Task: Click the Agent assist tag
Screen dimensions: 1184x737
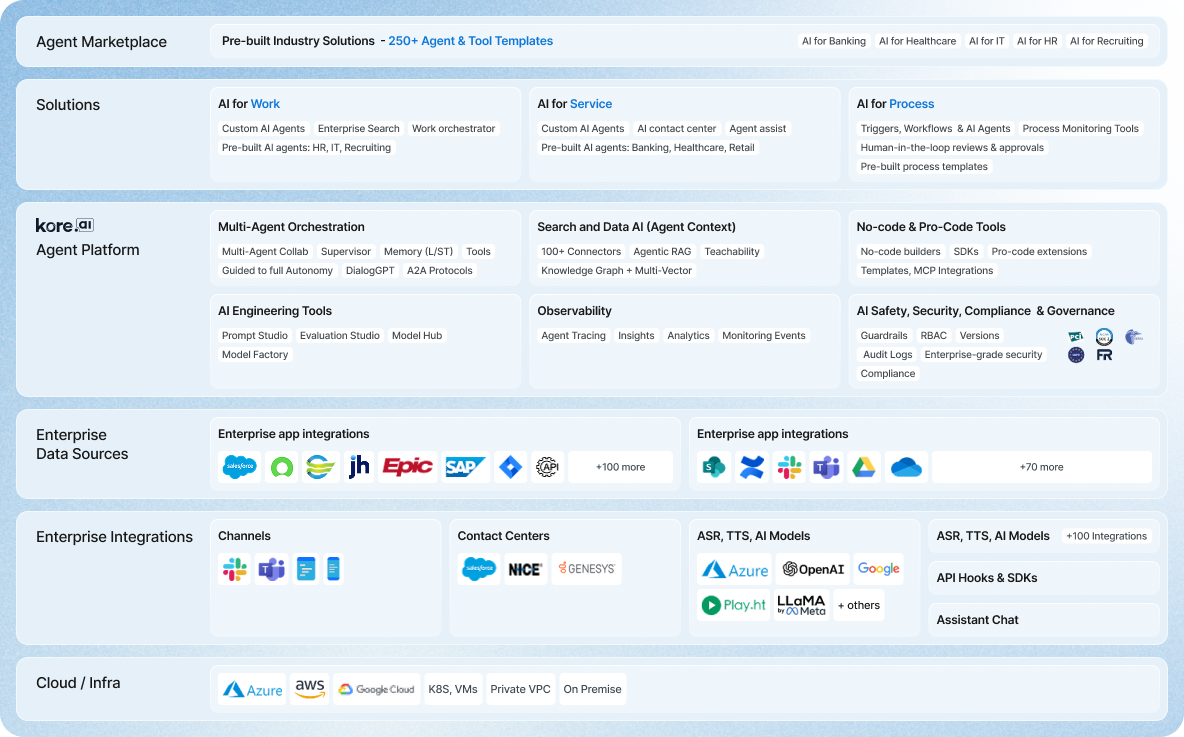Action: point(757,128)
